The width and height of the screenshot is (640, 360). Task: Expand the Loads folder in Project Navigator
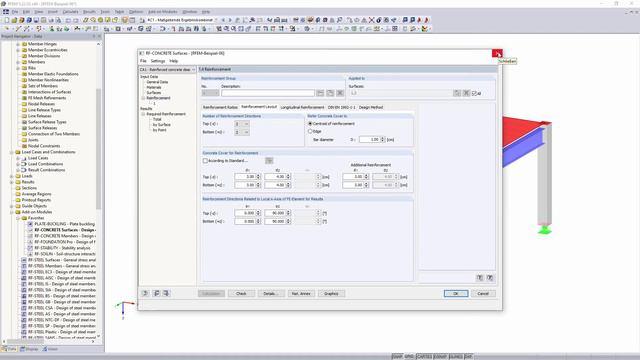click(12, 176)
